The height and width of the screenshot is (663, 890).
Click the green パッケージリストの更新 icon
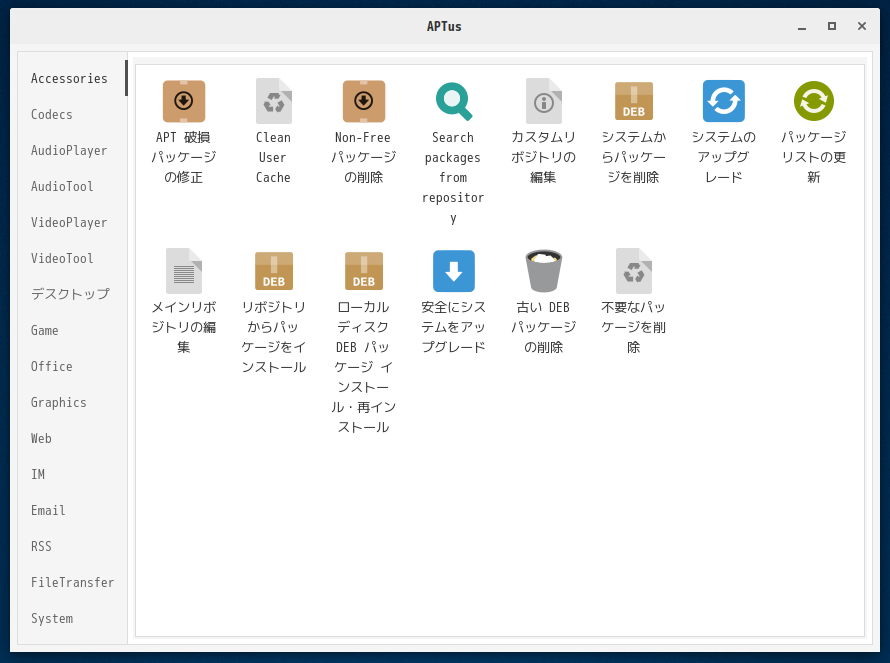(814, 101)
